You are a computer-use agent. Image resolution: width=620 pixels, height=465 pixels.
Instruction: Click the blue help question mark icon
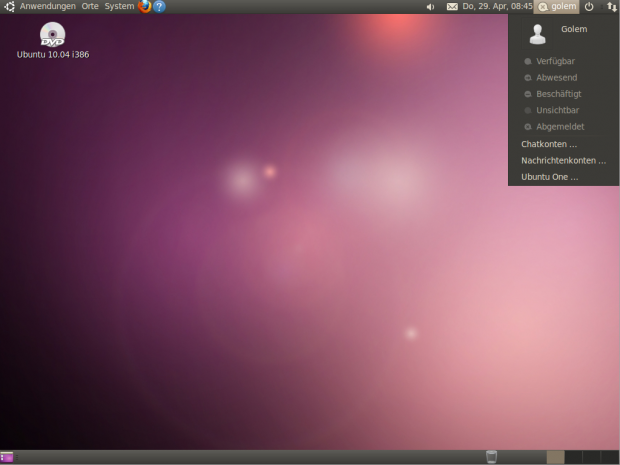tap(160, 6)
